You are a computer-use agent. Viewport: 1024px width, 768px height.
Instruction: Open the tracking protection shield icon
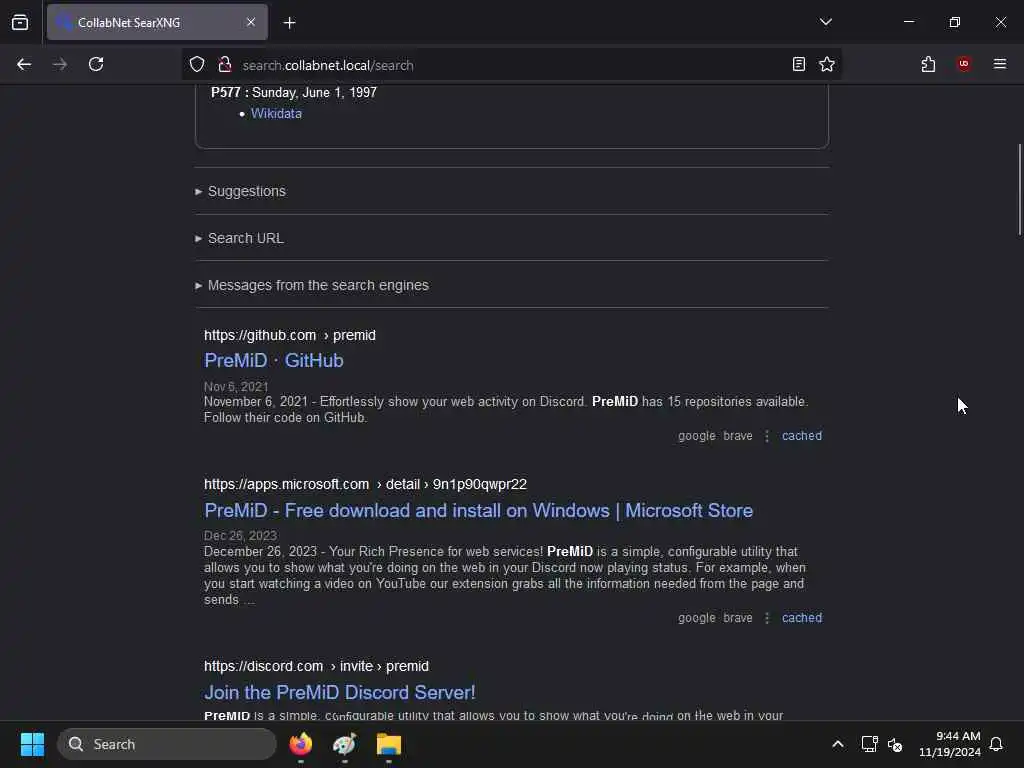(x=197, y=65)
